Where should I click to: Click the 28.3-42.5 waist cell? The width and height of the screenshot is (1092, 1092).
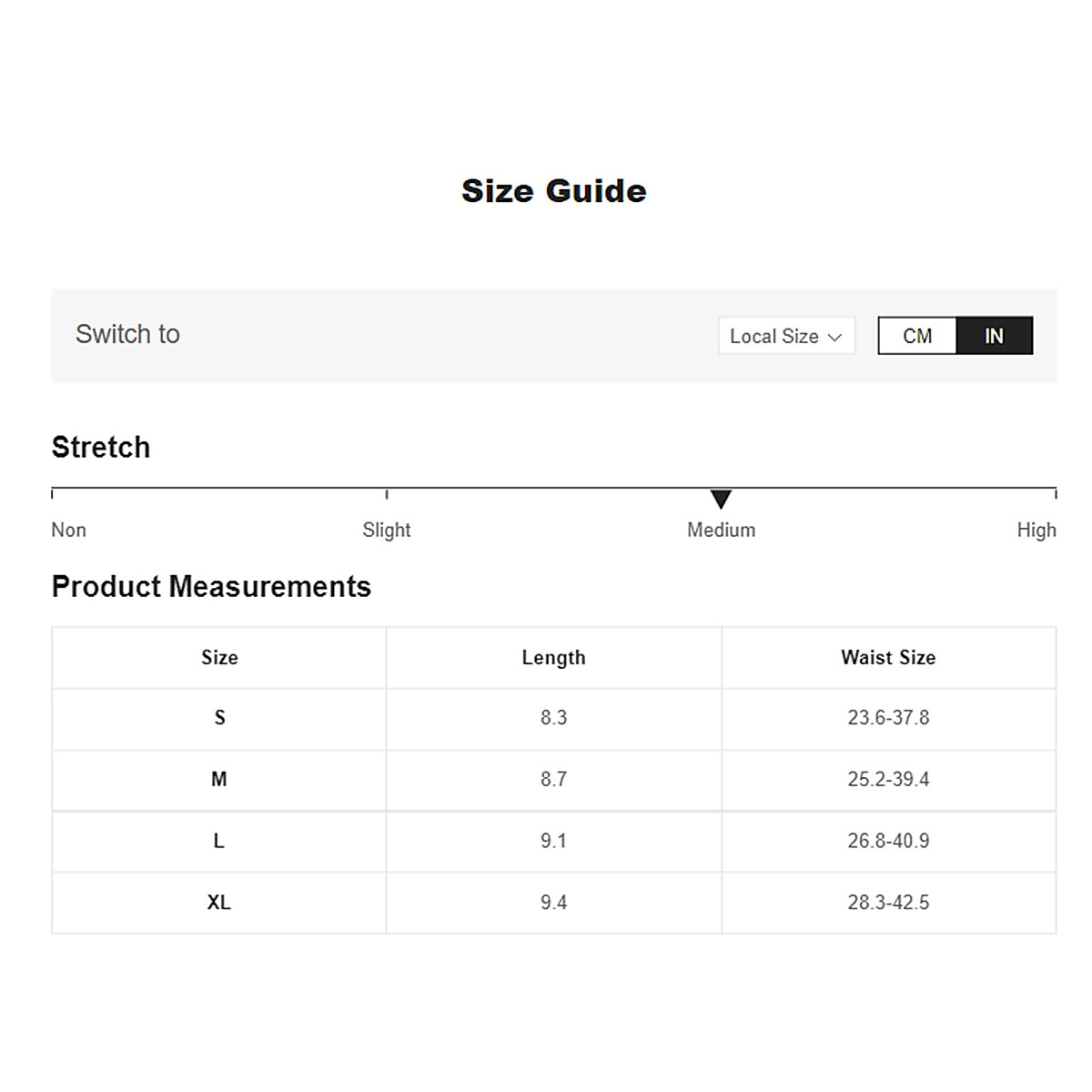click(888, 903)
